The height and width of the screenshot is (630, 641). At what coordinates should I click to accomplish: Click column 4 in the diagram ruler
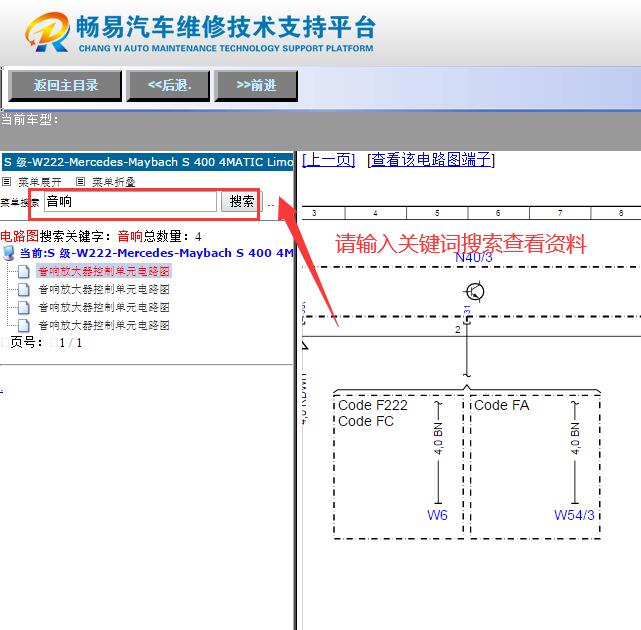375,213
